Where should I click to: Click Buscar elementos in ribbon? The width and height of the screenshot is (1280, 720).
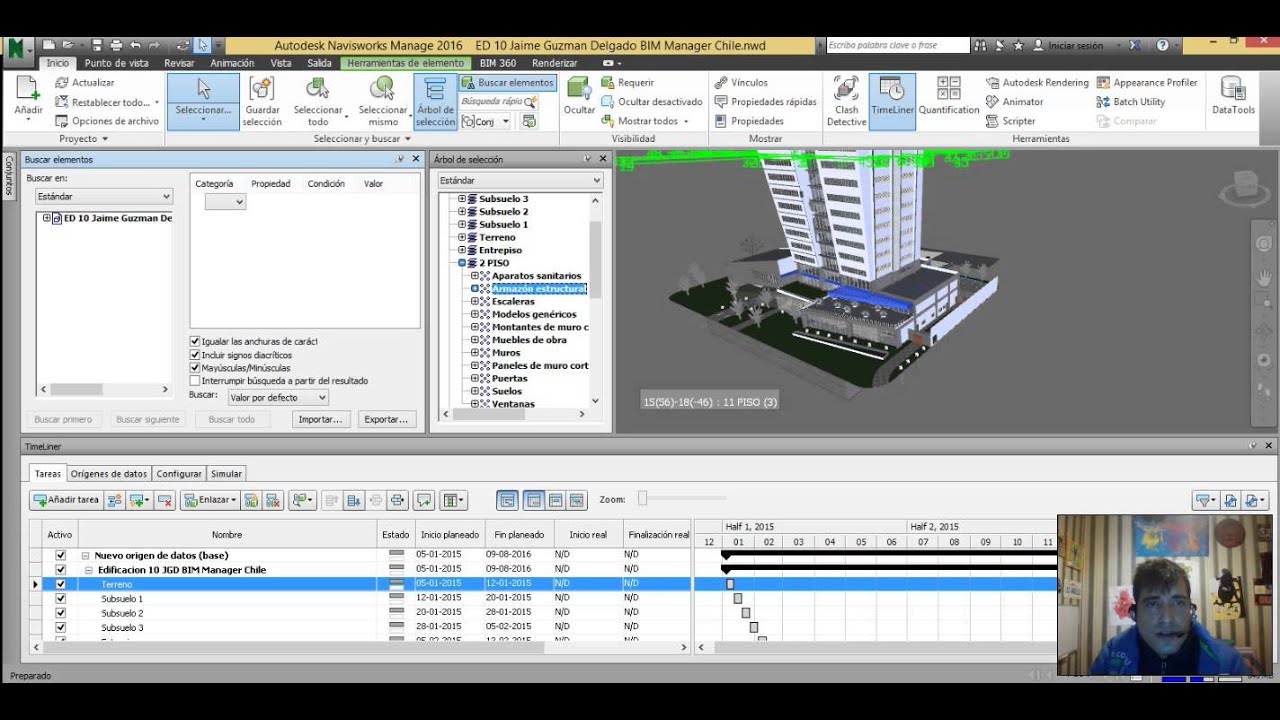(508, 83)
